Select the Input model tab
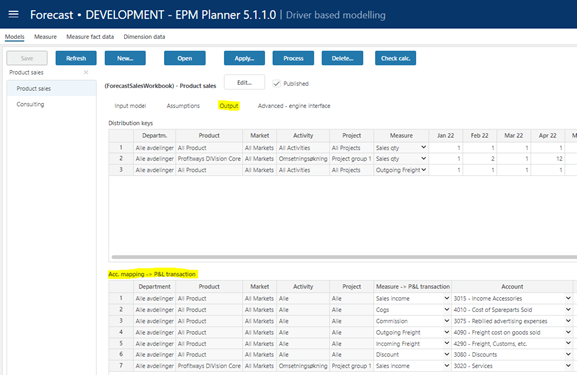 tap(130, 106)
